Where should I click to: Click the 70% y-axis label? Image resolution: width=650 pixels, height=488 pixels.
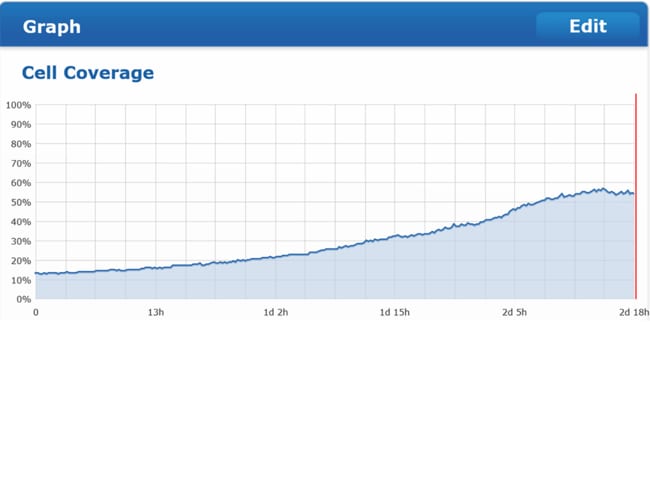point(19,163)
